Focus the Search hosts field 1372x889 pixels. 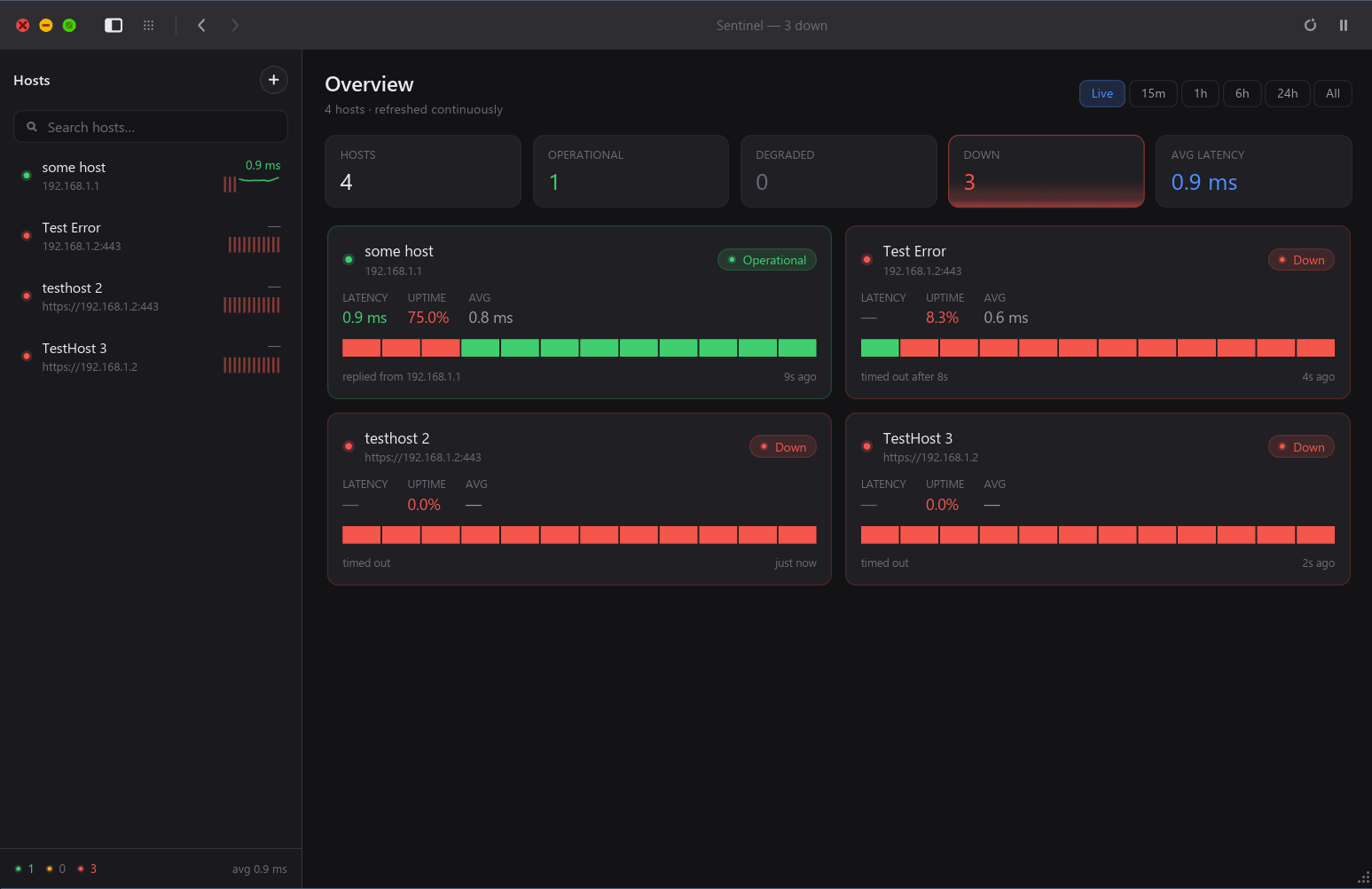(151, 127)
